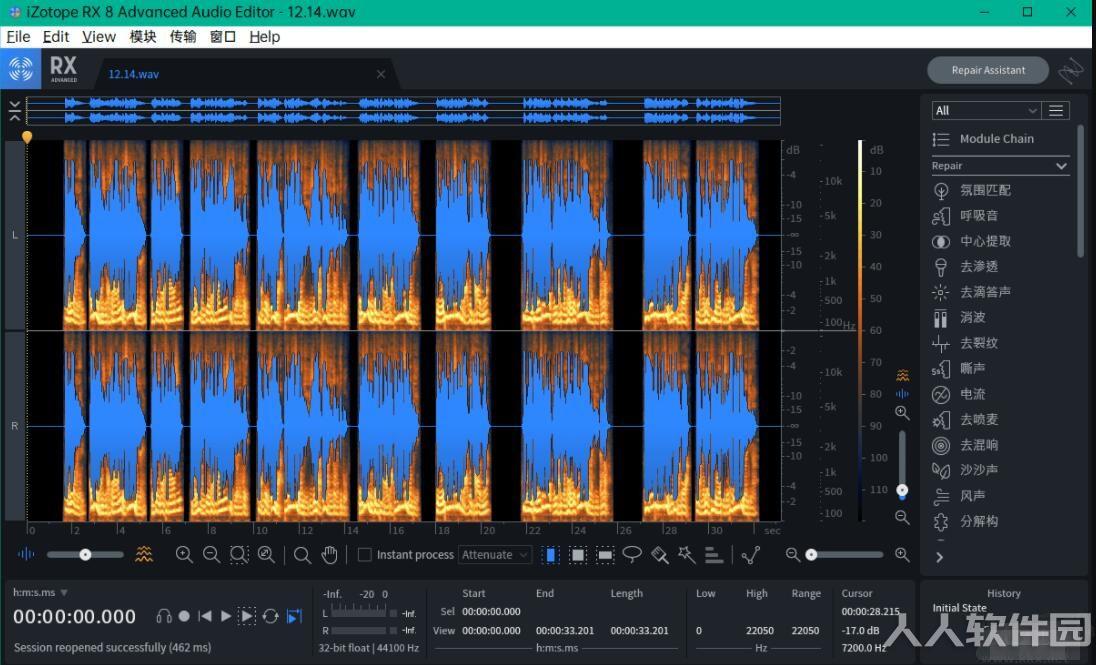Open the Help menu
1096x665 pixels.
[x=264, y=36]
